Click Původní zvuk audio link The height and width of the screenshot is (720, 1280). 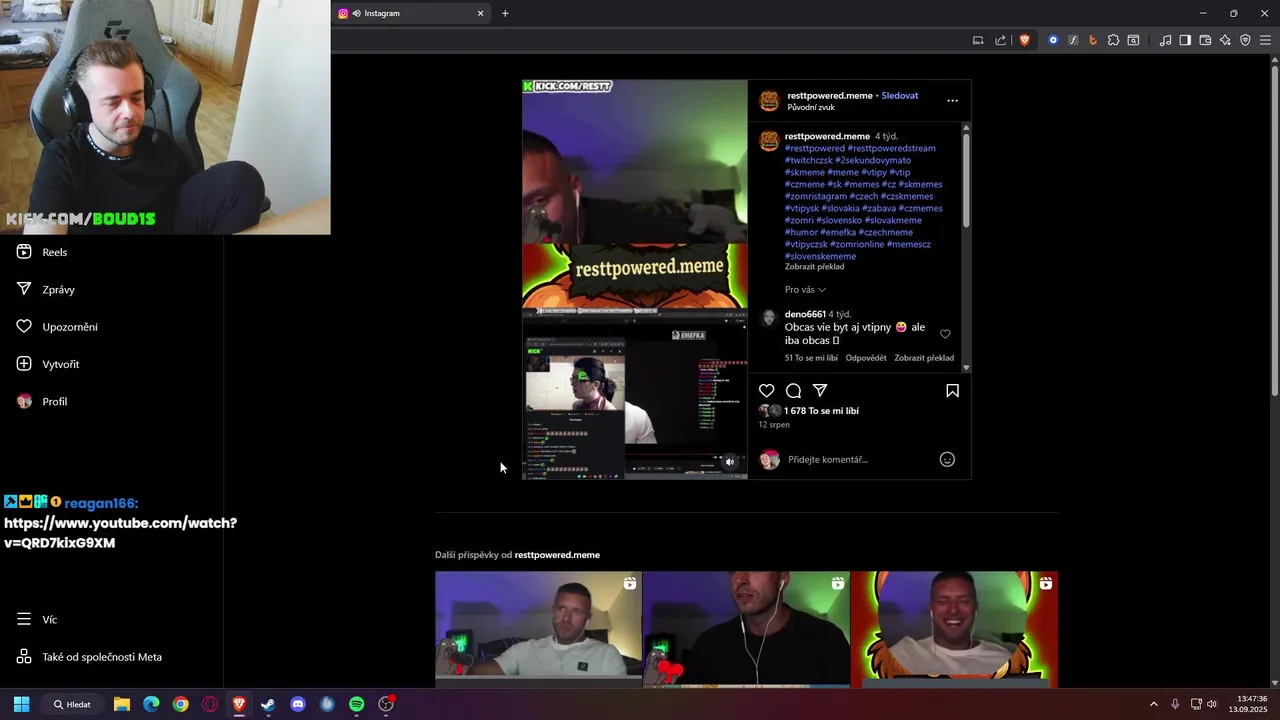point(811,107)
